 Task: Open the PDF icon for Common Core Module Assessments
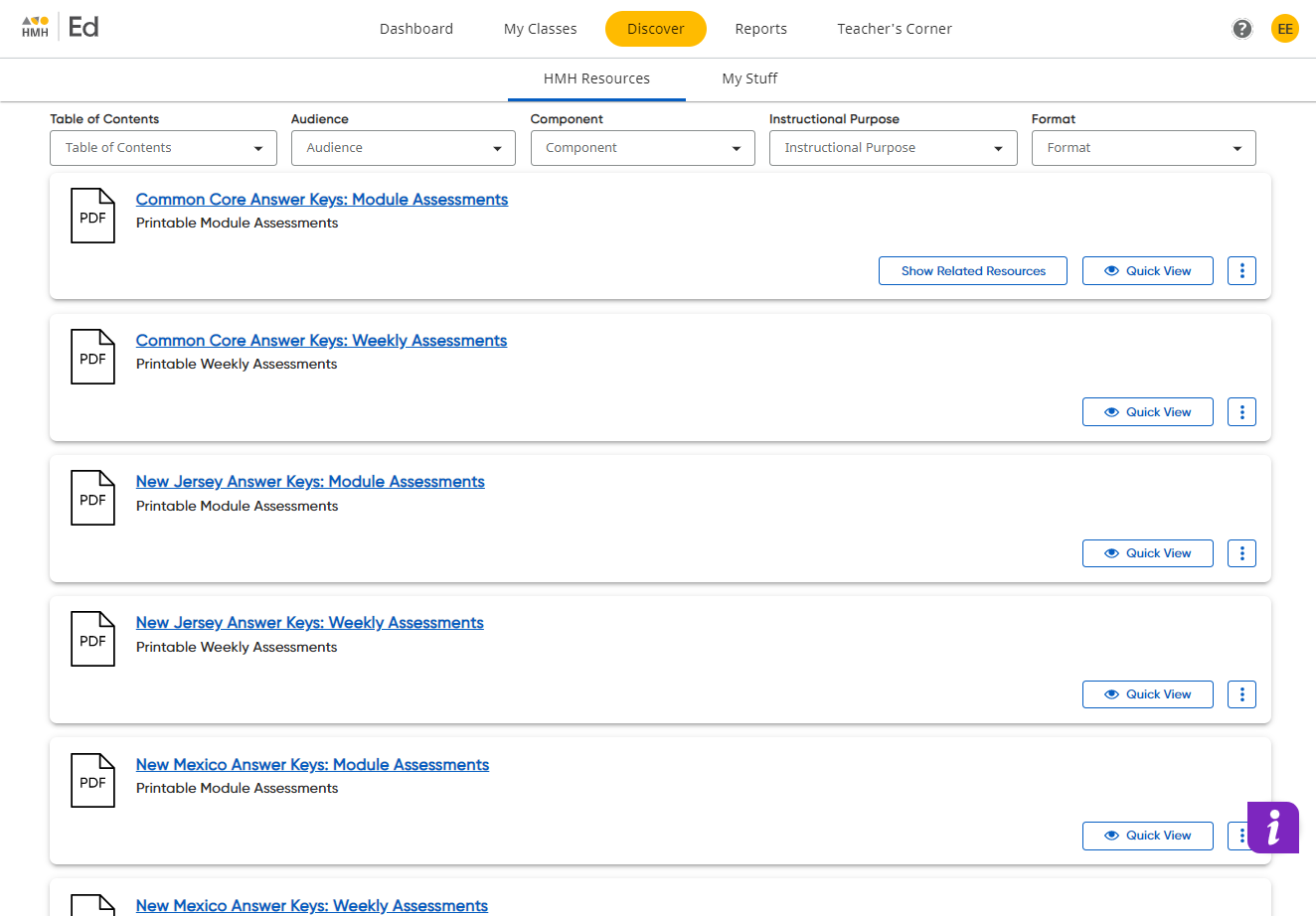92,215
